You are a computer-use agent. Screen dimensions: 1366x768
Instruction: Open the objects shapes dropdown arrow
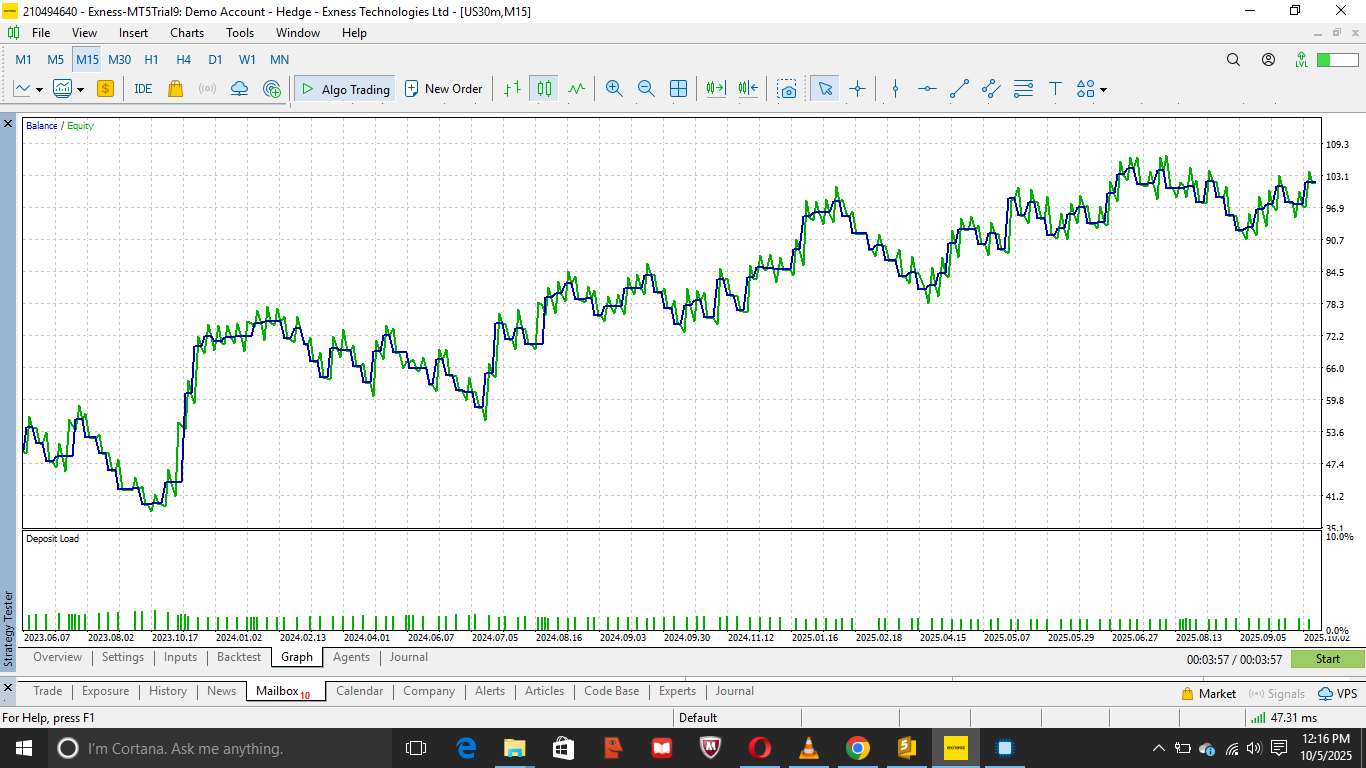1103,90
